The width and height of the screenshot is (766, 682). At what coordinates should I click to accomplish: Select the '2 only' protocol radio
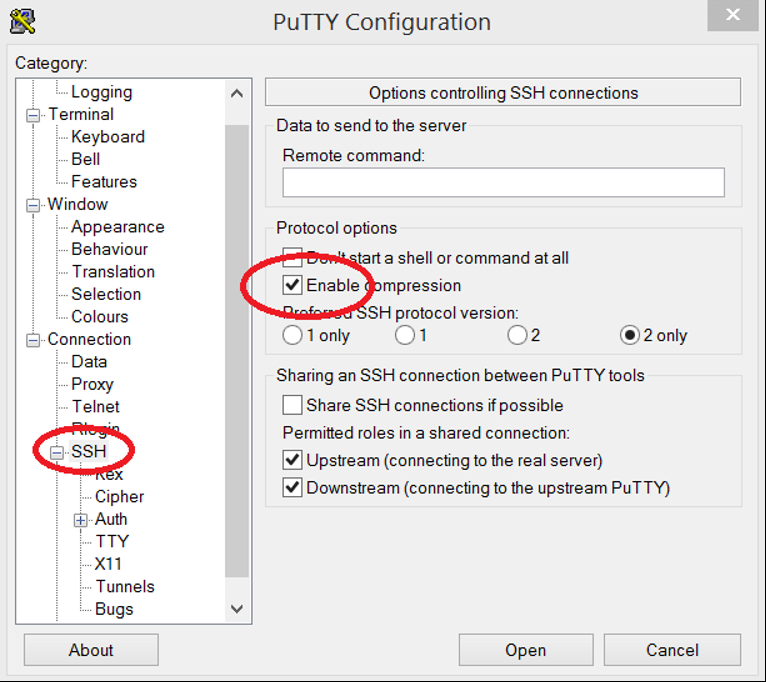630,335
